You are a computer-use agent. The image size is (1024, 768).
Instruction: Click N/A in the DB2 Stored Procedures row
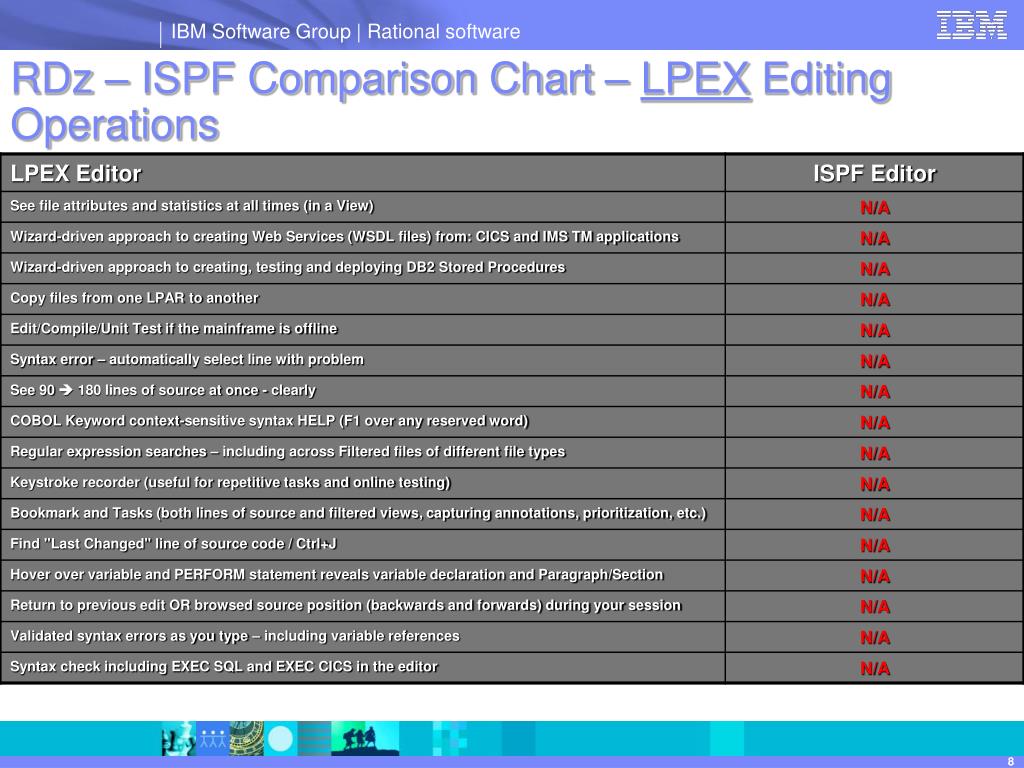click(x=874, y=269)
